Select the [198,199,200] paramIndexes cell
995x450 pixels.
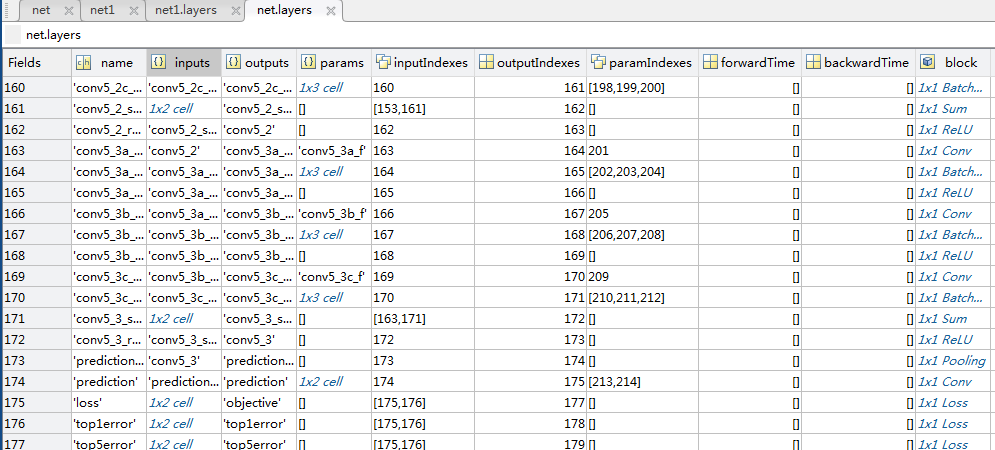[x=643, y=88]
